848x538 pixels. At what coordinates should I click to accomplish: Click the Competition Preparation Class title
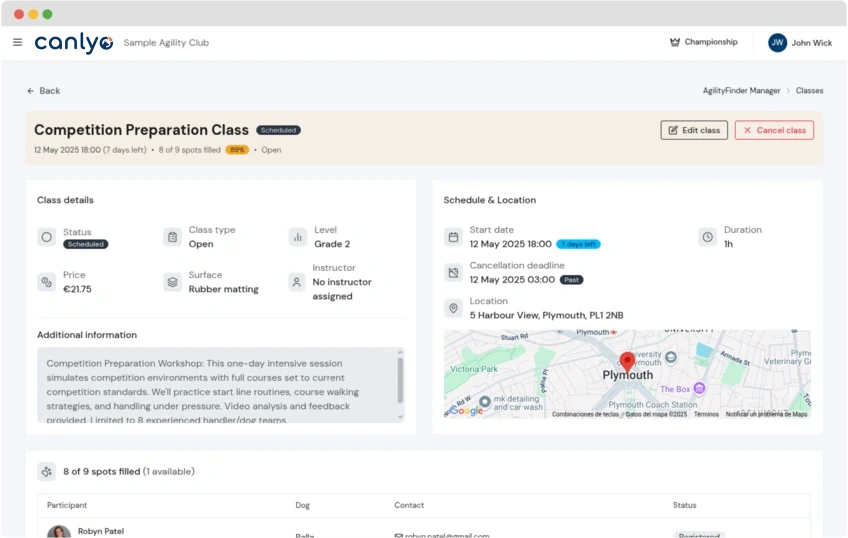(141, 130)
